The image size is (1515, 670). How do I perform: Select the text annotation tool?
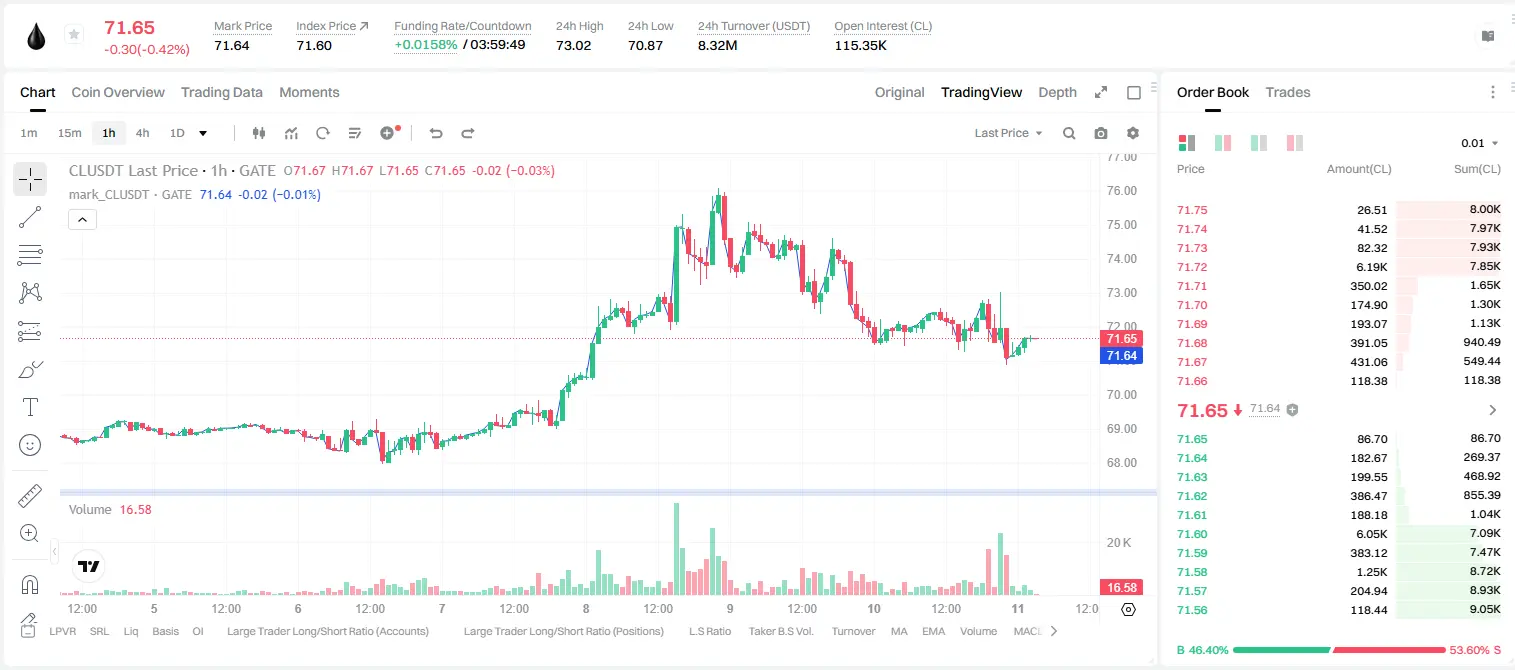click(x=30, y=407)
